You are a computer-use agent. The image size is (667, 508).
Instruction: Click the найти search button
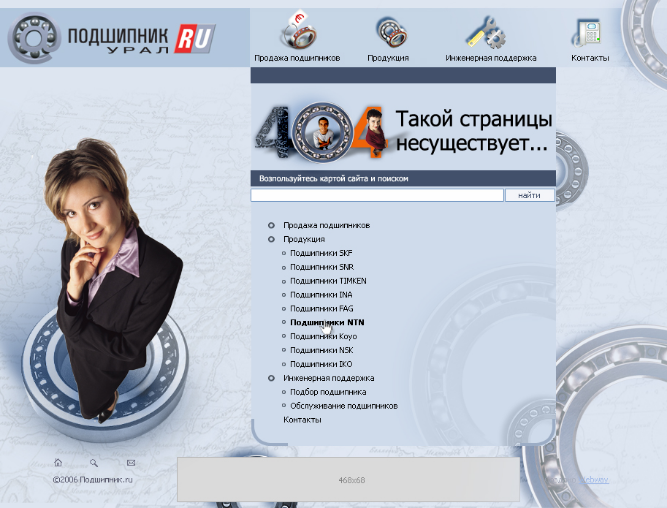coord(530,195)
